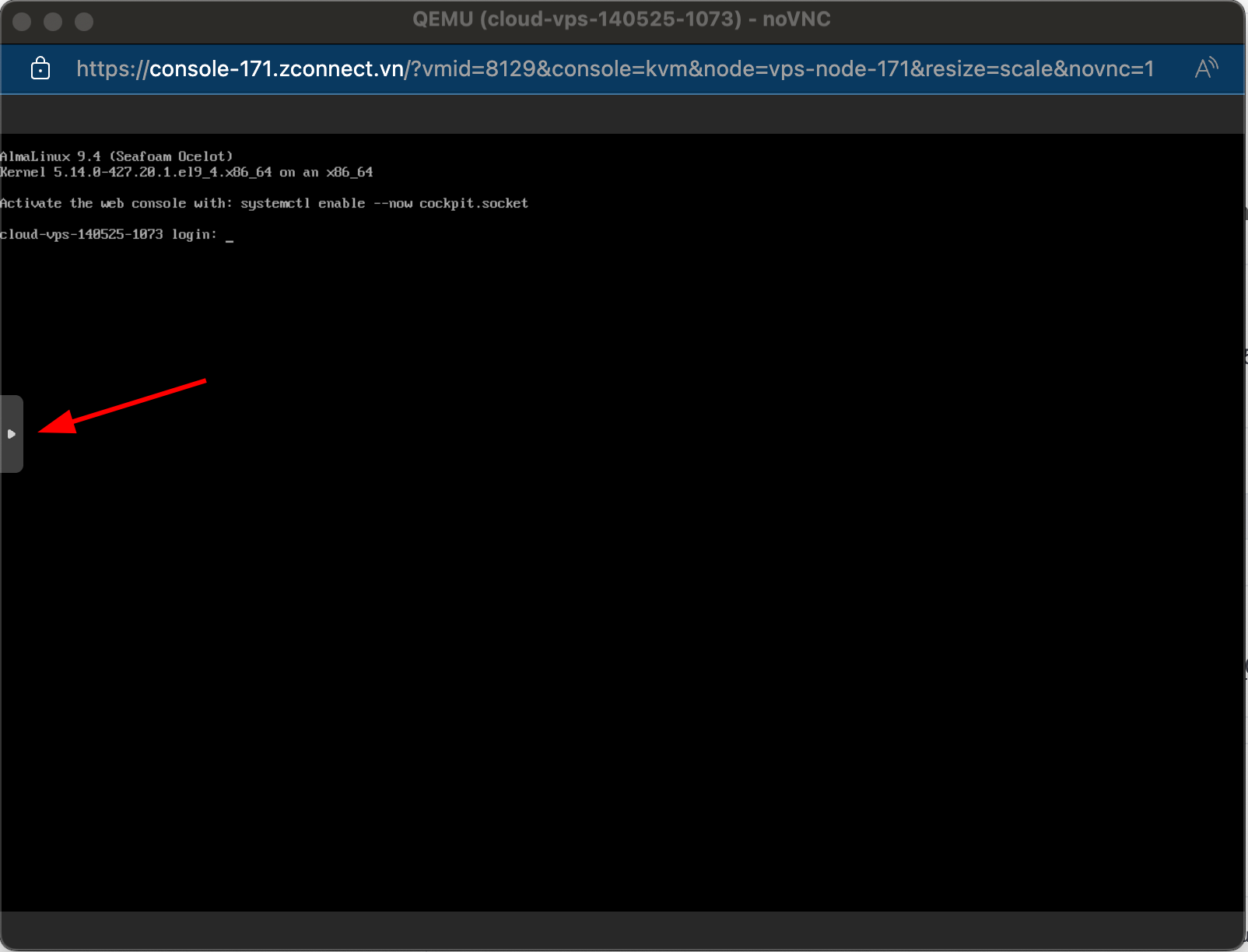Click the console-171.zconnect.vn domain in URL
Image resolution: width=1248 pixels, height=952 pixels.
coord(276,68)
